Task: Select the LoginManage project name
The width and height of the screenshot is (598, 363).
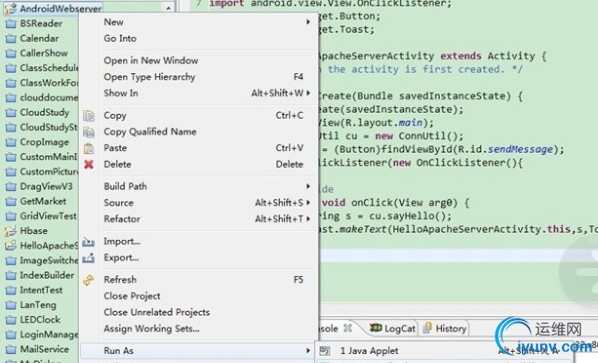Action: pyautogui.click(x=49, y=335)
